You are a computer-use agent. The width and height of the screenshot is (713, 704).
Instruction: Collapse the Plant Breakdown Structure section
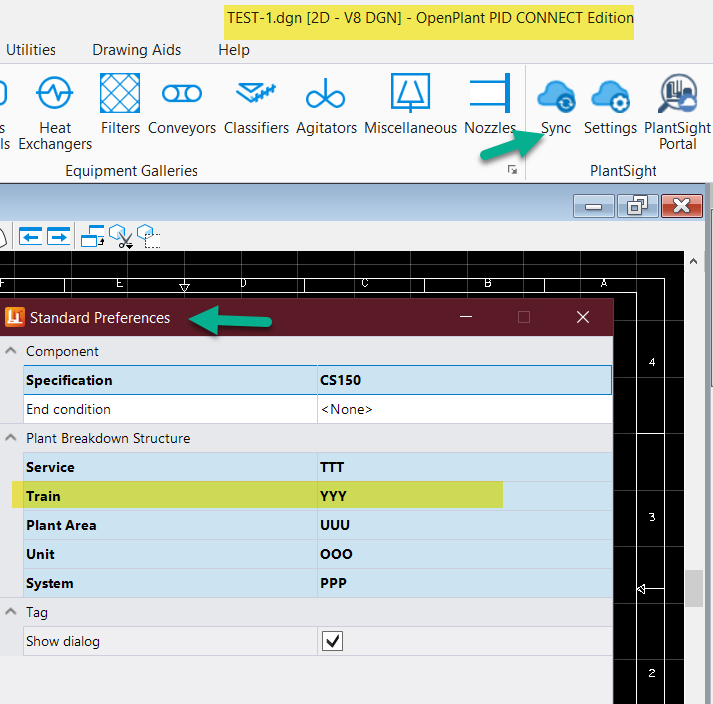pos(11,437)
